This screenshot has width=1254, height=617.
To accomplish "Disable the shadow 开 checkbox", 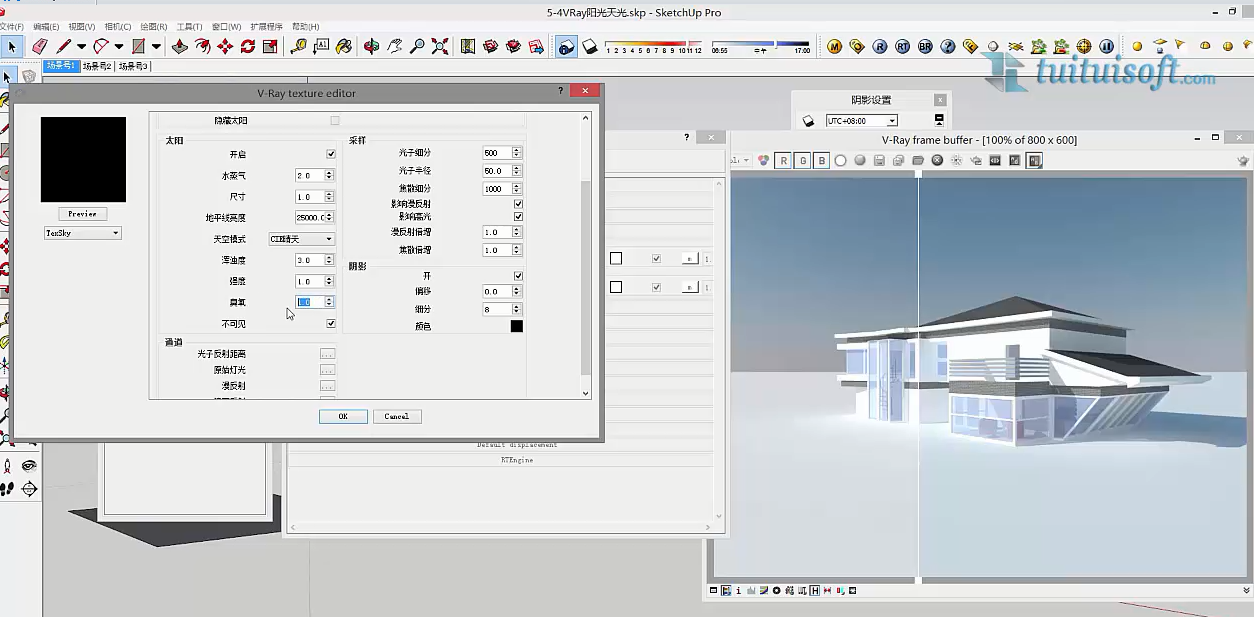I will click(x=518, y=276).
